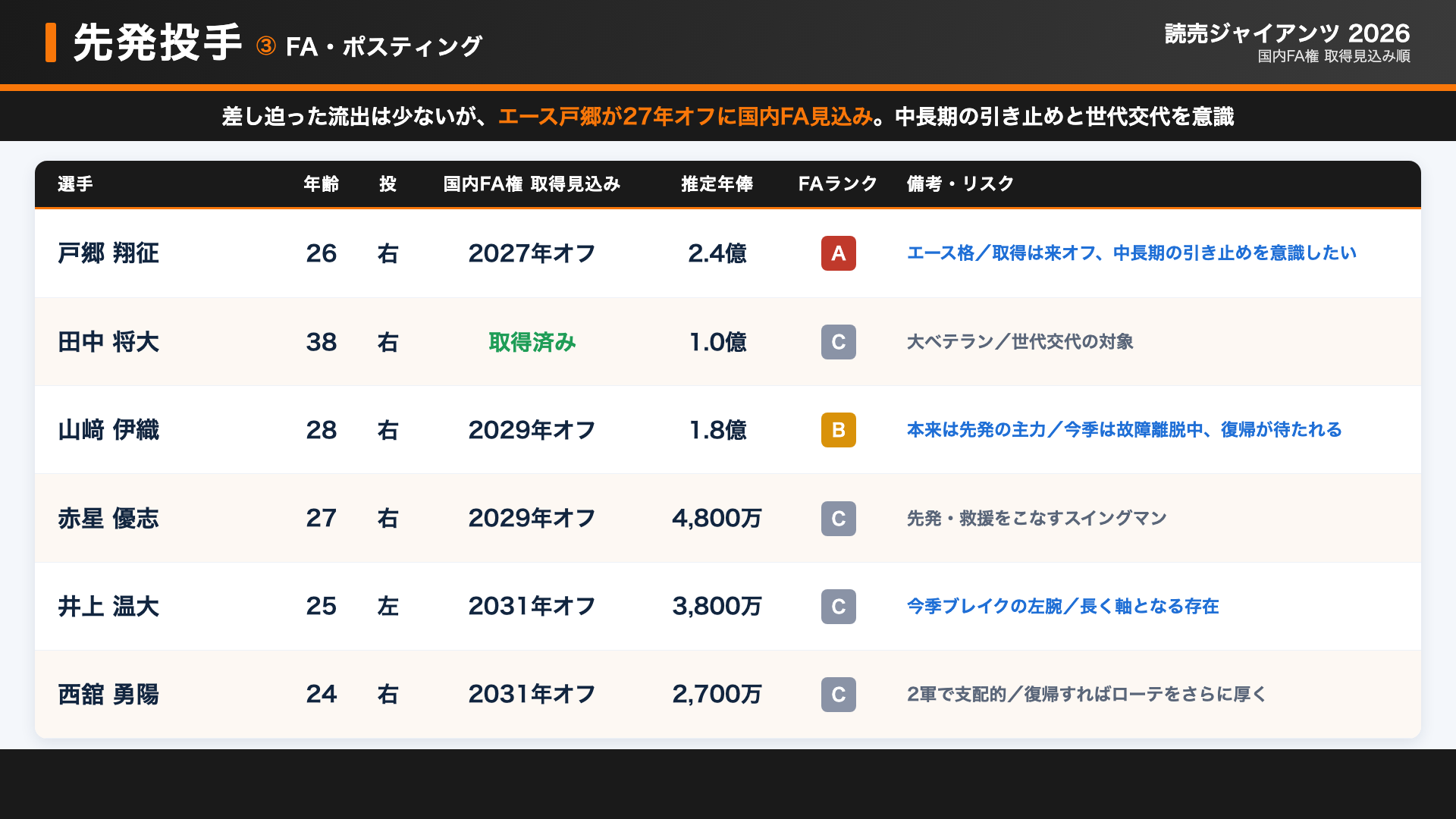Screen dimensions: 1456x819
Task: Click 2029年オフ in the 赤星 優志 row
Action: coord(532,519)
